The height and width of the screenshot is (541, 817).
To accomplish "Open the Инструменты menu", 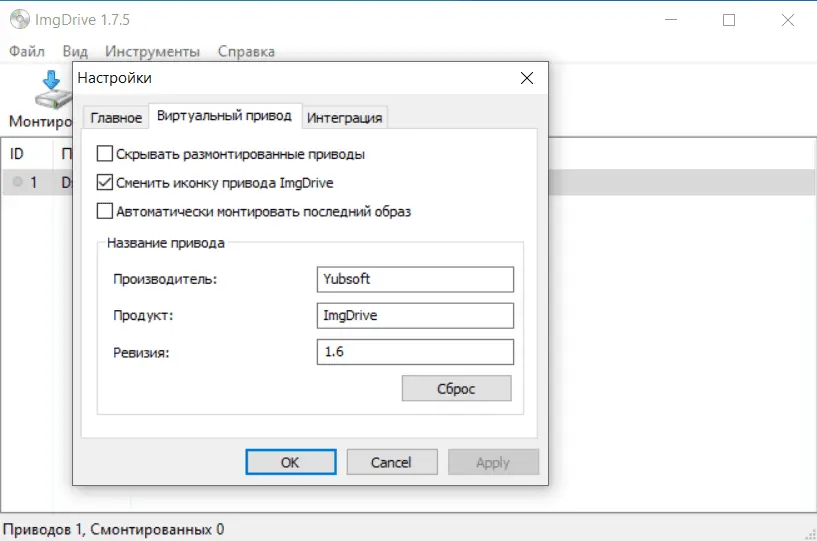I will (152, 51).
